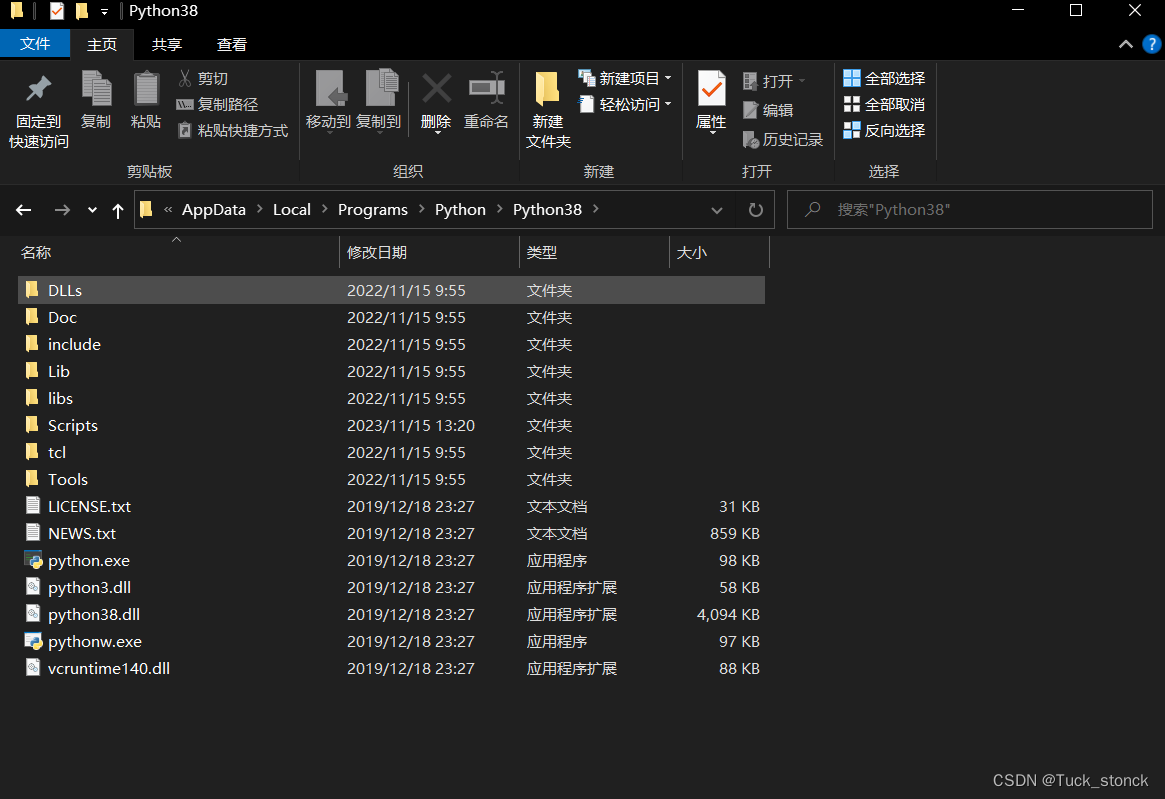Viewport: 1165px width, 799px height.
Task: Select the Doc folder
Action: 391,317
